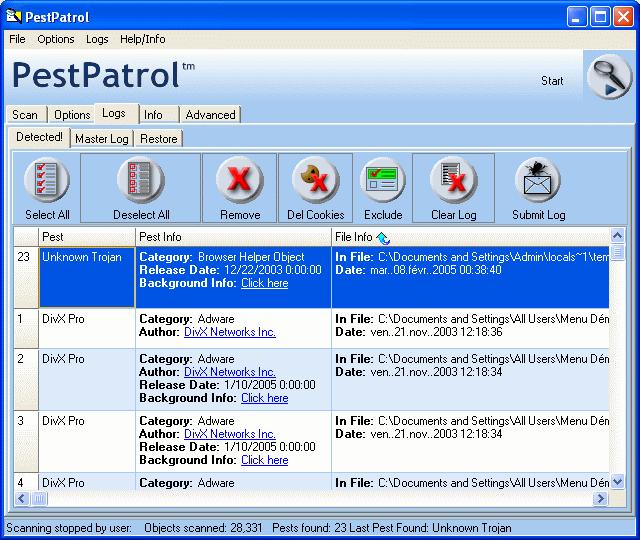Click Scanning stopped by user status text
This screenshot has width=640, height=540.
pos(69,528)
